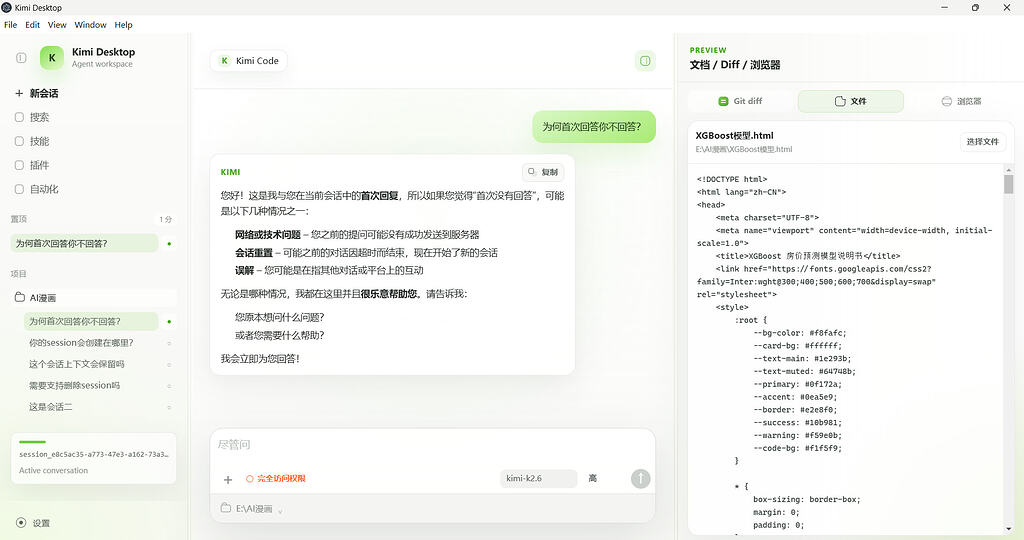Image resolution: width=1024 pixels, height=540 pixels.
Task: Click the KIMI label on the reply card
Action: 231,172
